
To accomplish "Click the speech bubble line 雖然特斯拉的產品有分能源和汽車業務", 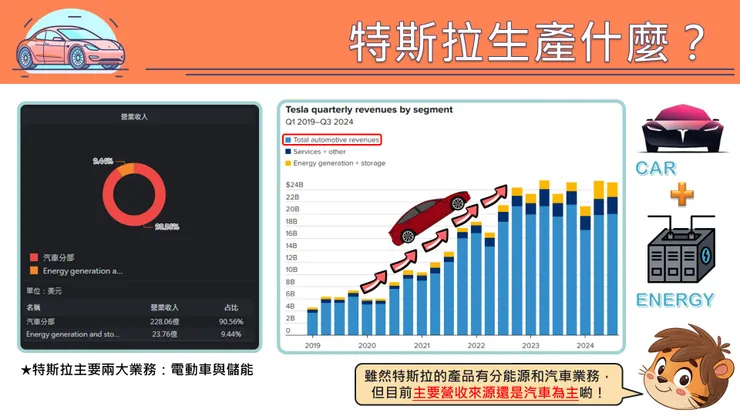I will 487,376.
